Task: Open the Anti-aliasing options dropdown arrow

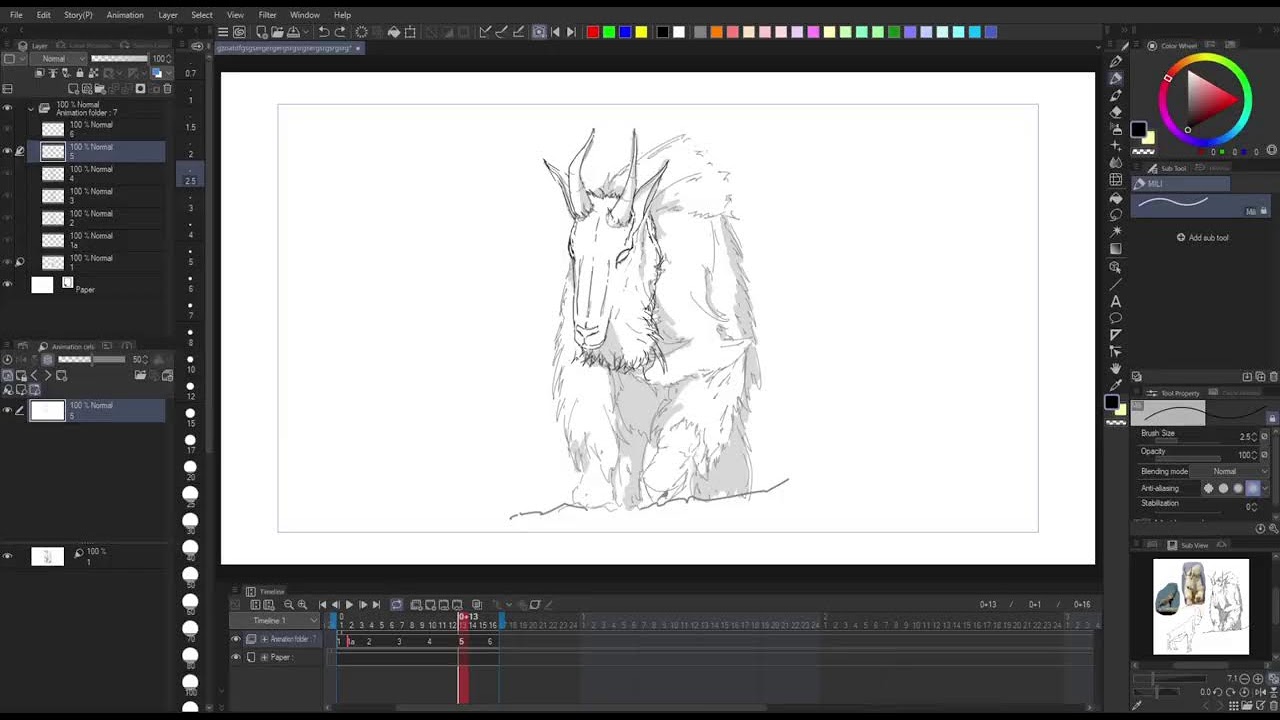Action: pyautogui.click(x=1265, y=488)
